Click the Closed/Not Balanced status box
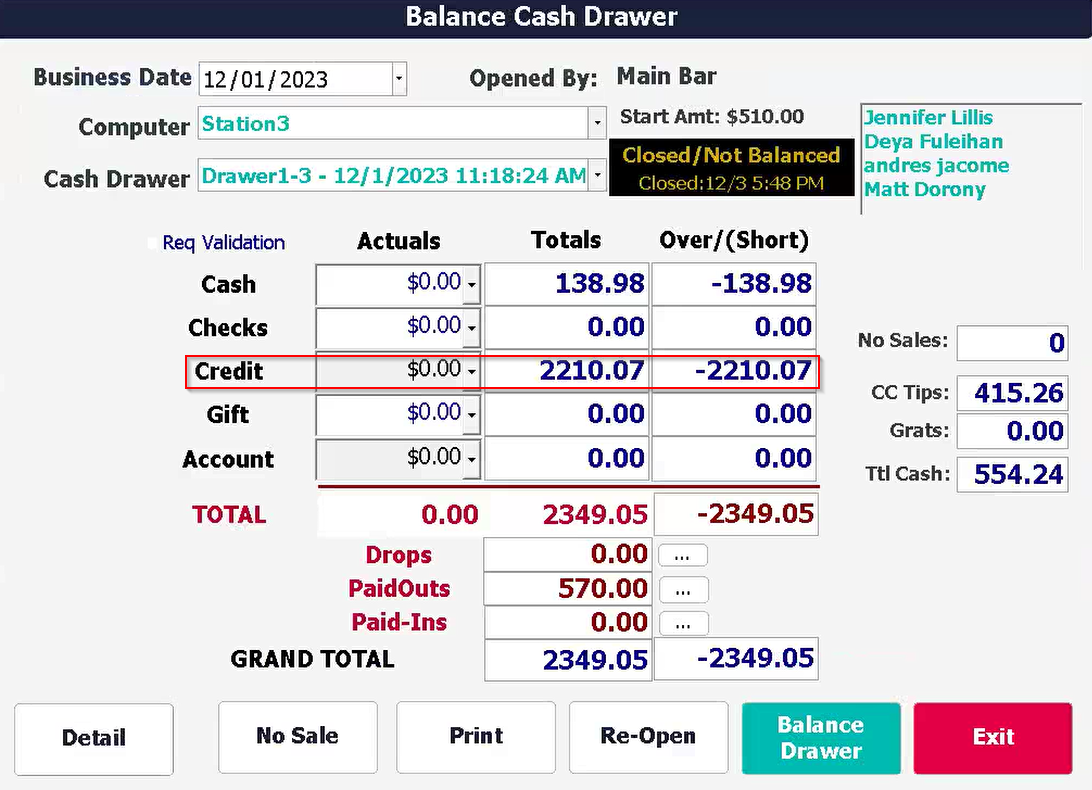Screen dimensions: 1092x790 [x=732, y=167]
